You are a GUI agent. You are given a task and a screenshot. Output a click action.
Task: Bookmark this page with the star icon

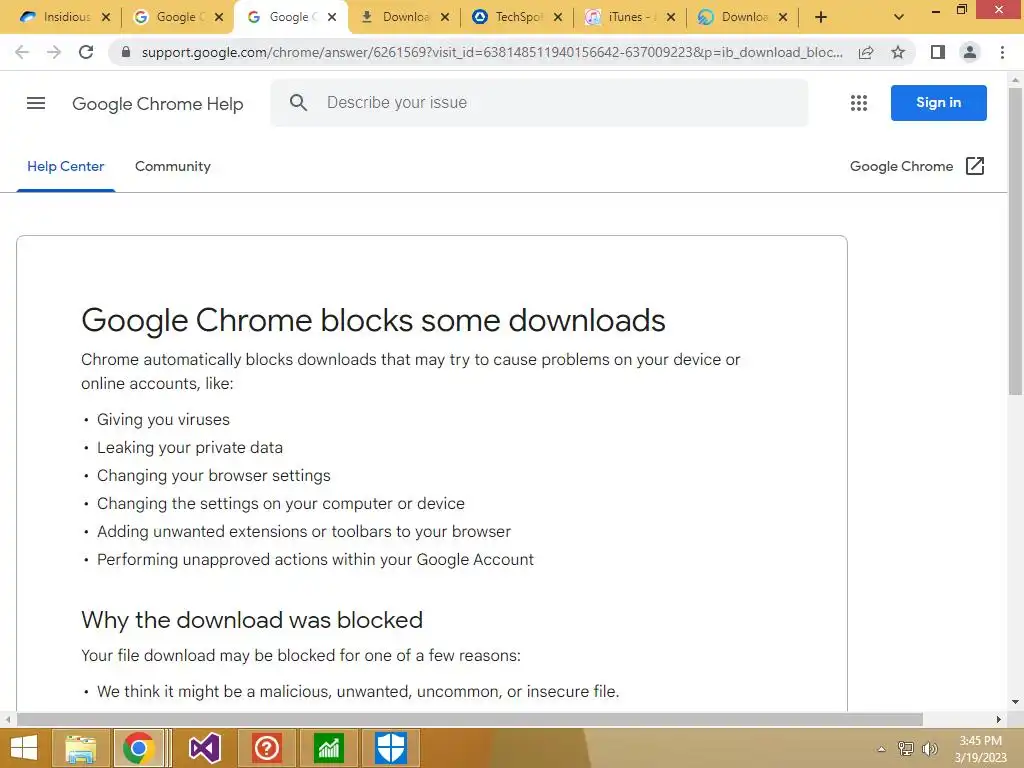[899, 52]
